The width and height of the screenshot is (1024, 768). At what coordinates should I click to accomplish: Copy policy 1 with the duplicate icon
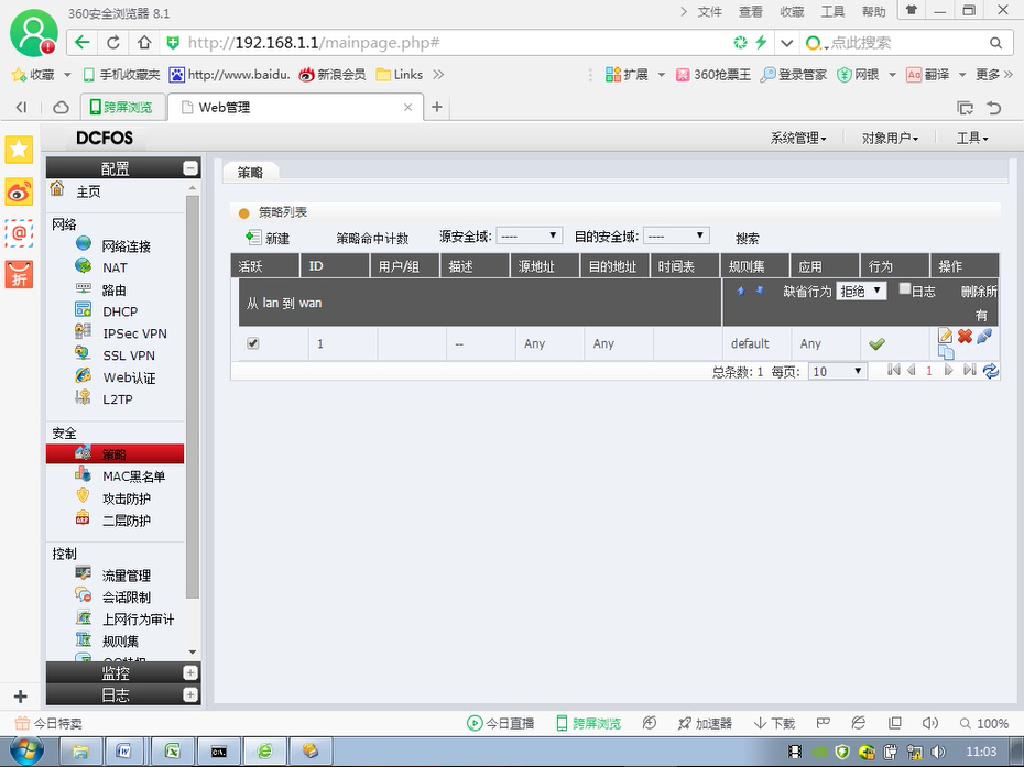[946, 353]
